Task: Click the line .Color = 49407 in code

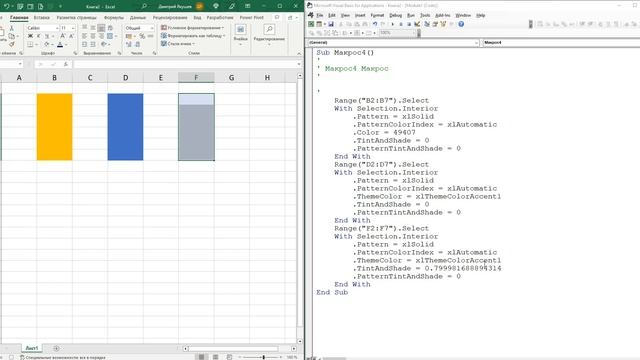Action: 384,132
